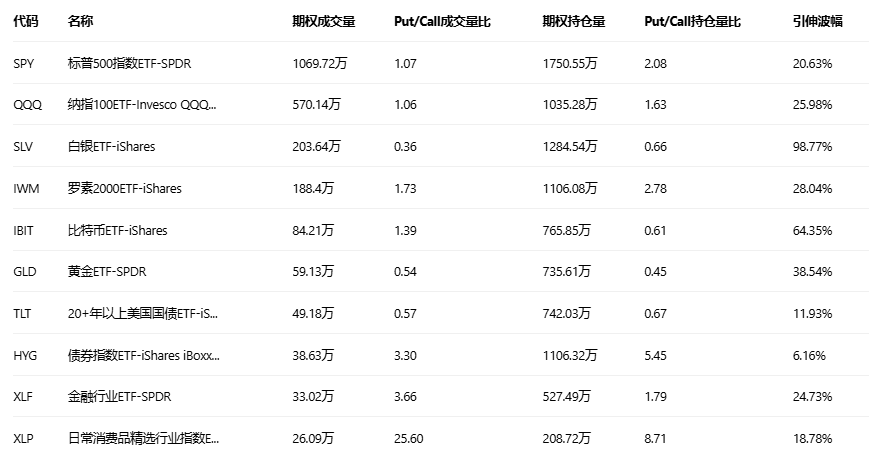Click the 代码 column header
Image resolution: width=869 pixels, height=458 pixels.
point(25,21)
